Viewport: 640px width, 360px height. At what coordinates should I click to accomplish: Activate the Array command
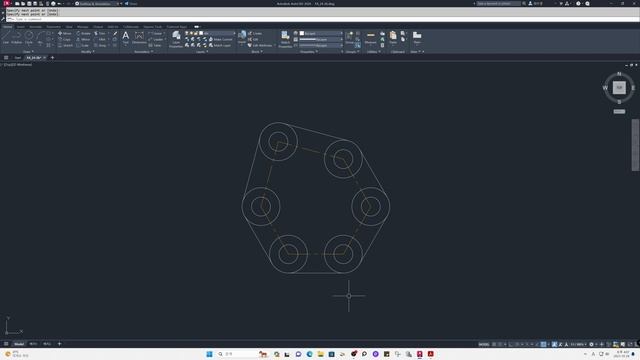(100, 45)
